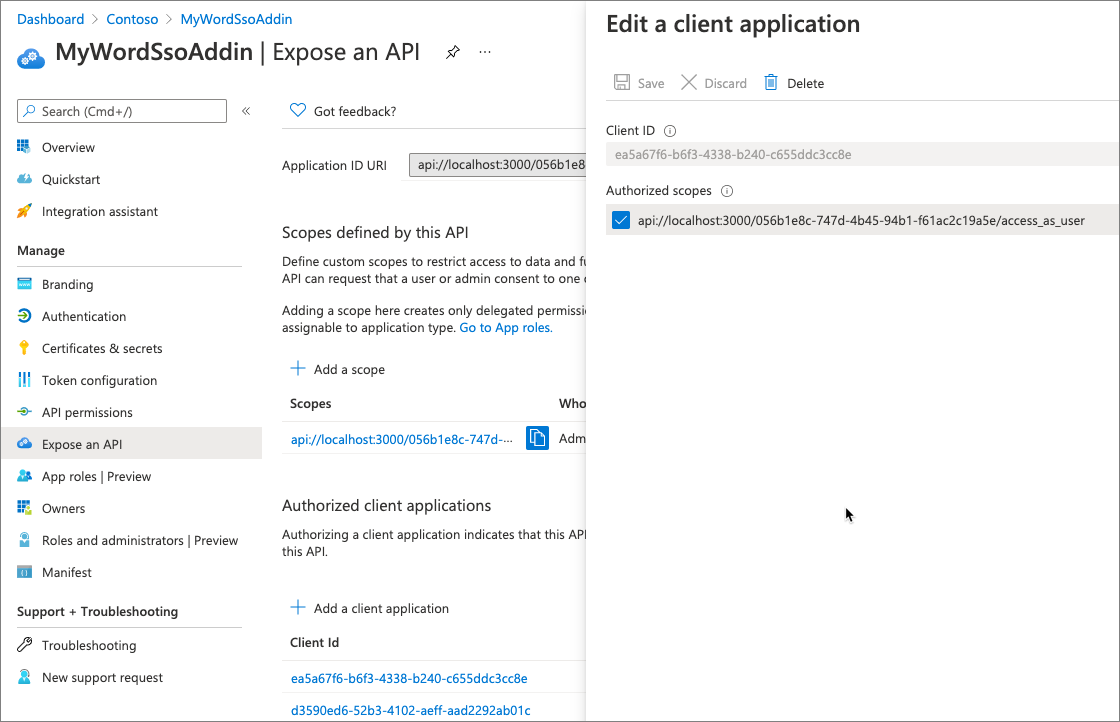Image resolution: width=1120 pixels, height=722 pixels.
Task: Open client ID ea5a67f6-b6f3-4338 link
Action: pyautogui.click(x=409, y=678)
